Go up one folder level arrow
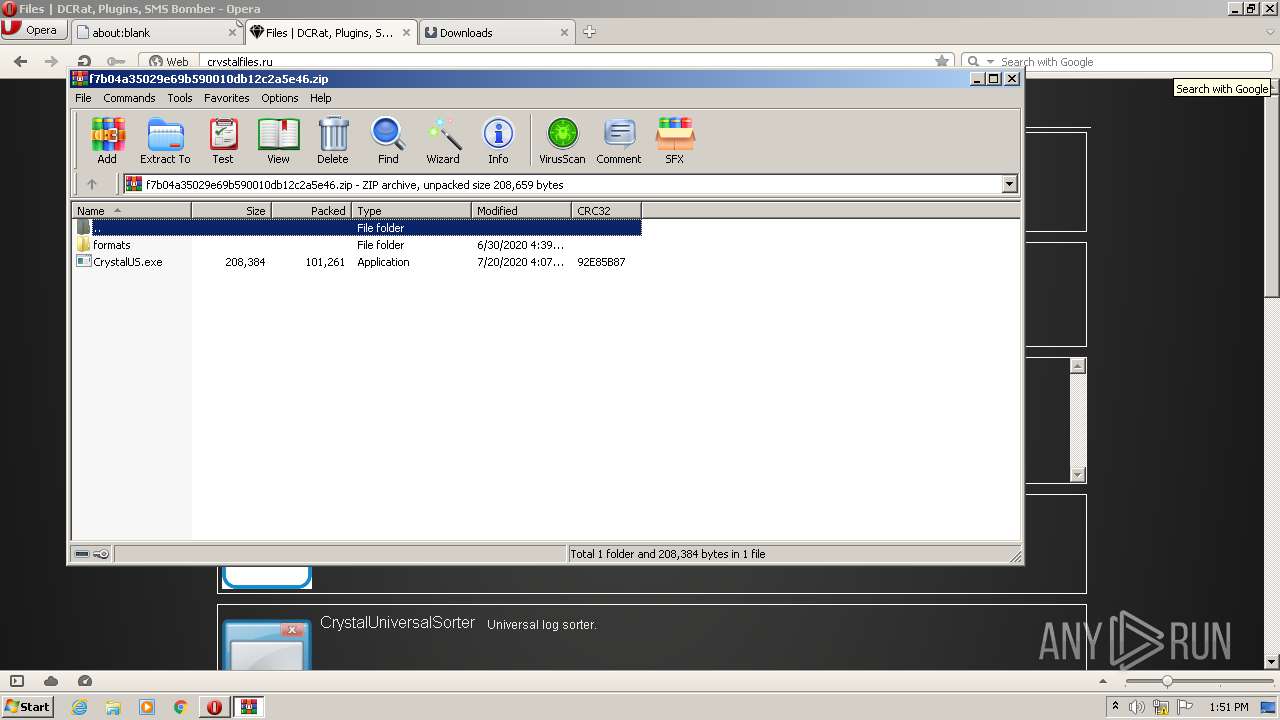Viewport: 1280px width, 720px height. coord(92,184)
